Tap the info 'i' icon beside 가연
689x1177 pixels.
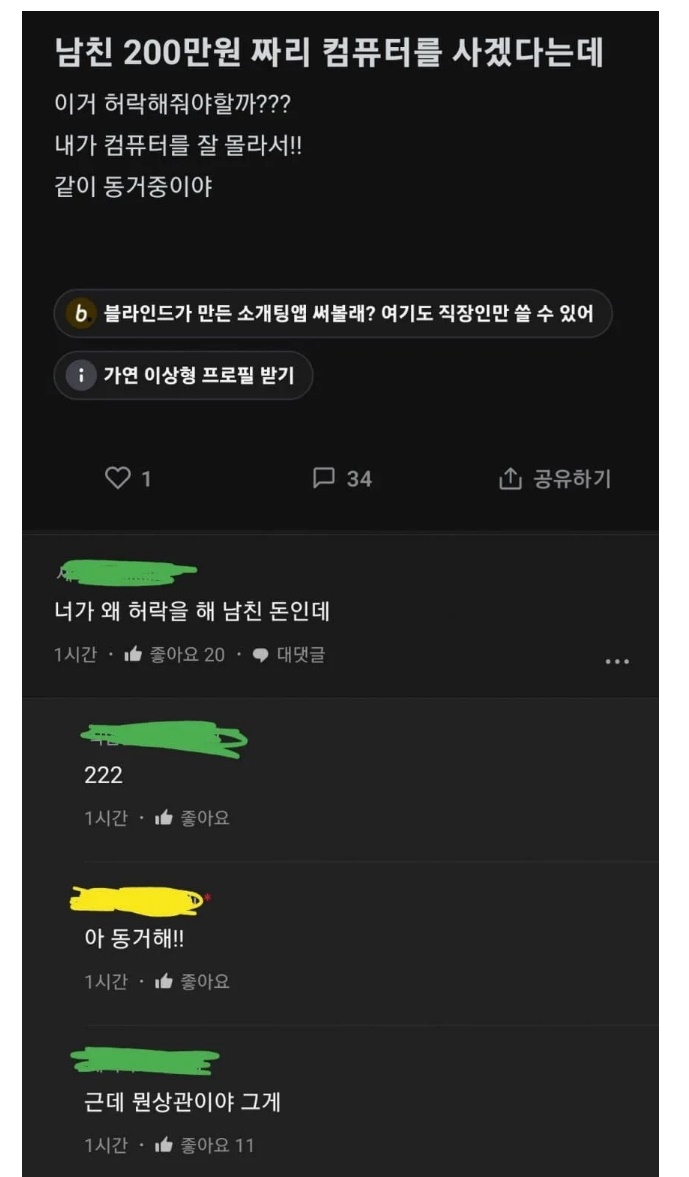pyautogui.click(x=81, y=375)
